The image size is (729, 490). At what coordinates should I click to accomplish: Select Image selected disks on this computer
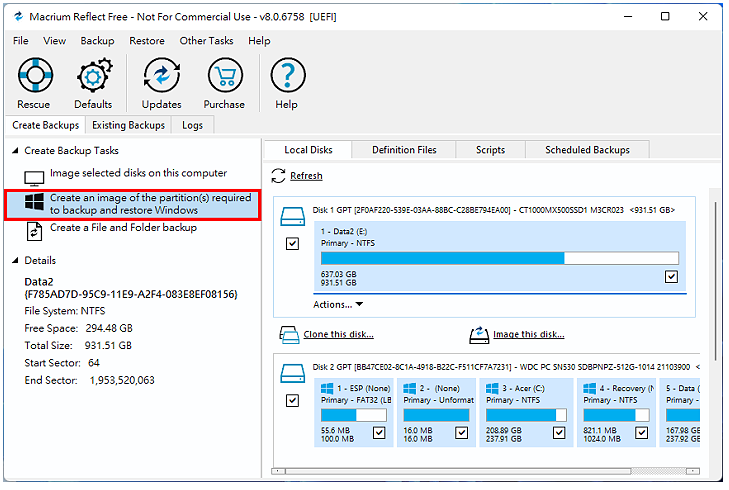139,173
